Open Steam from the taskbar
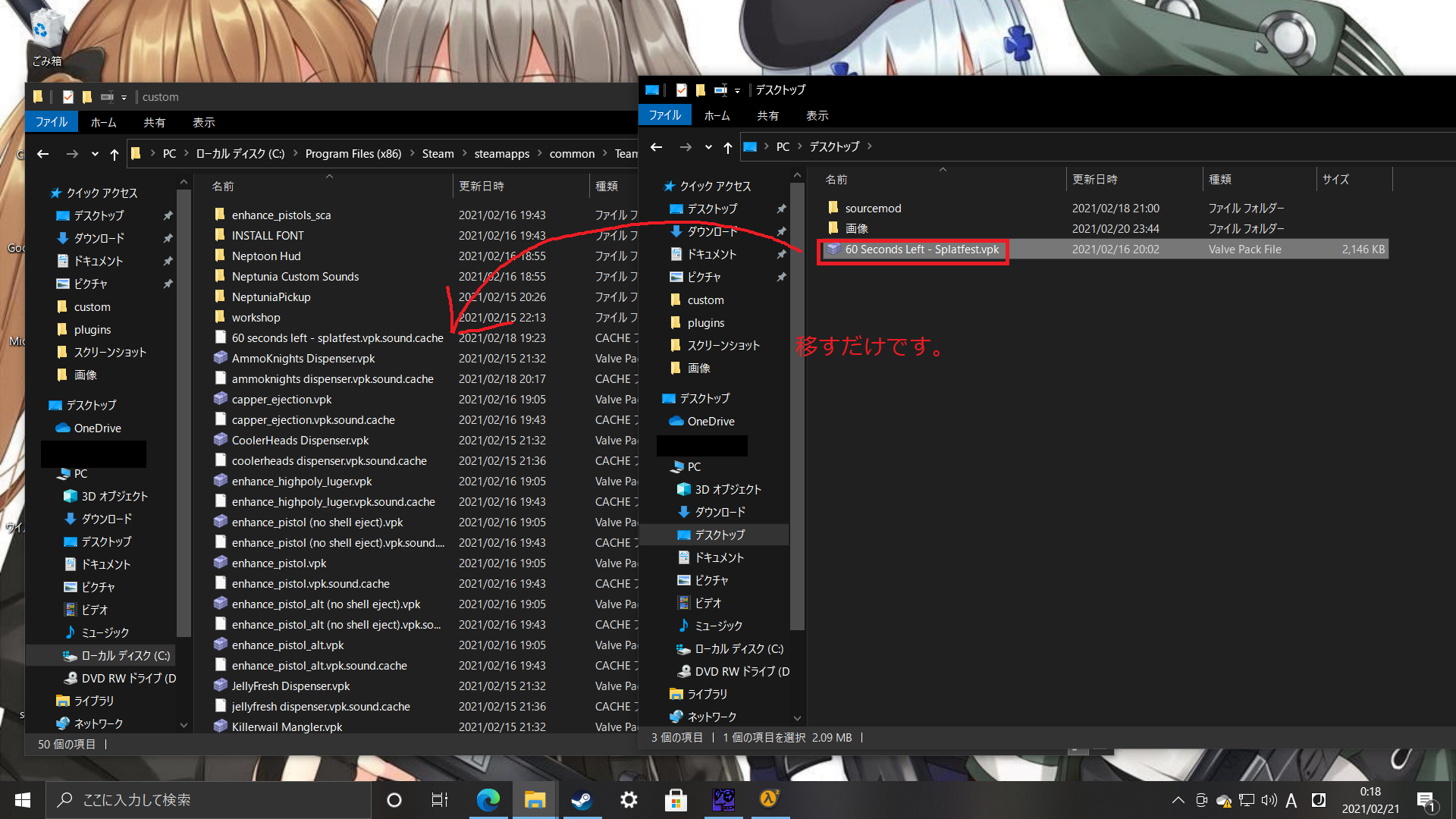This screenshot has width=1456, height=819. [582, 800]
